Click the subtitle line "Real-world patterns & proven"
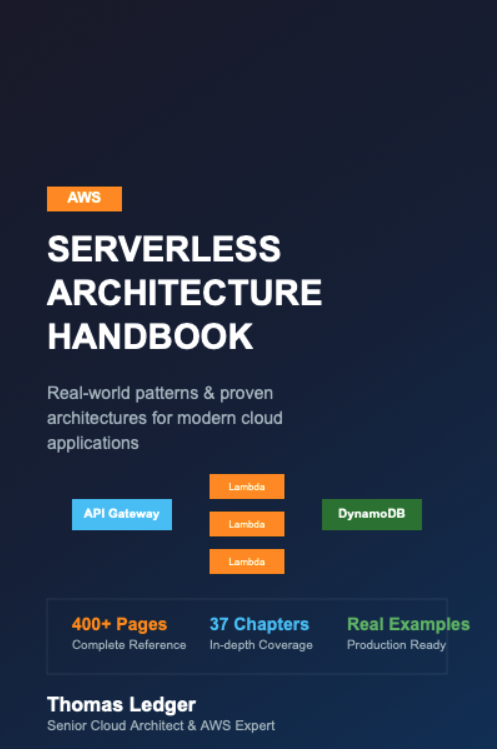The height and width of the screenshot is (749, 497). [160, 393]
